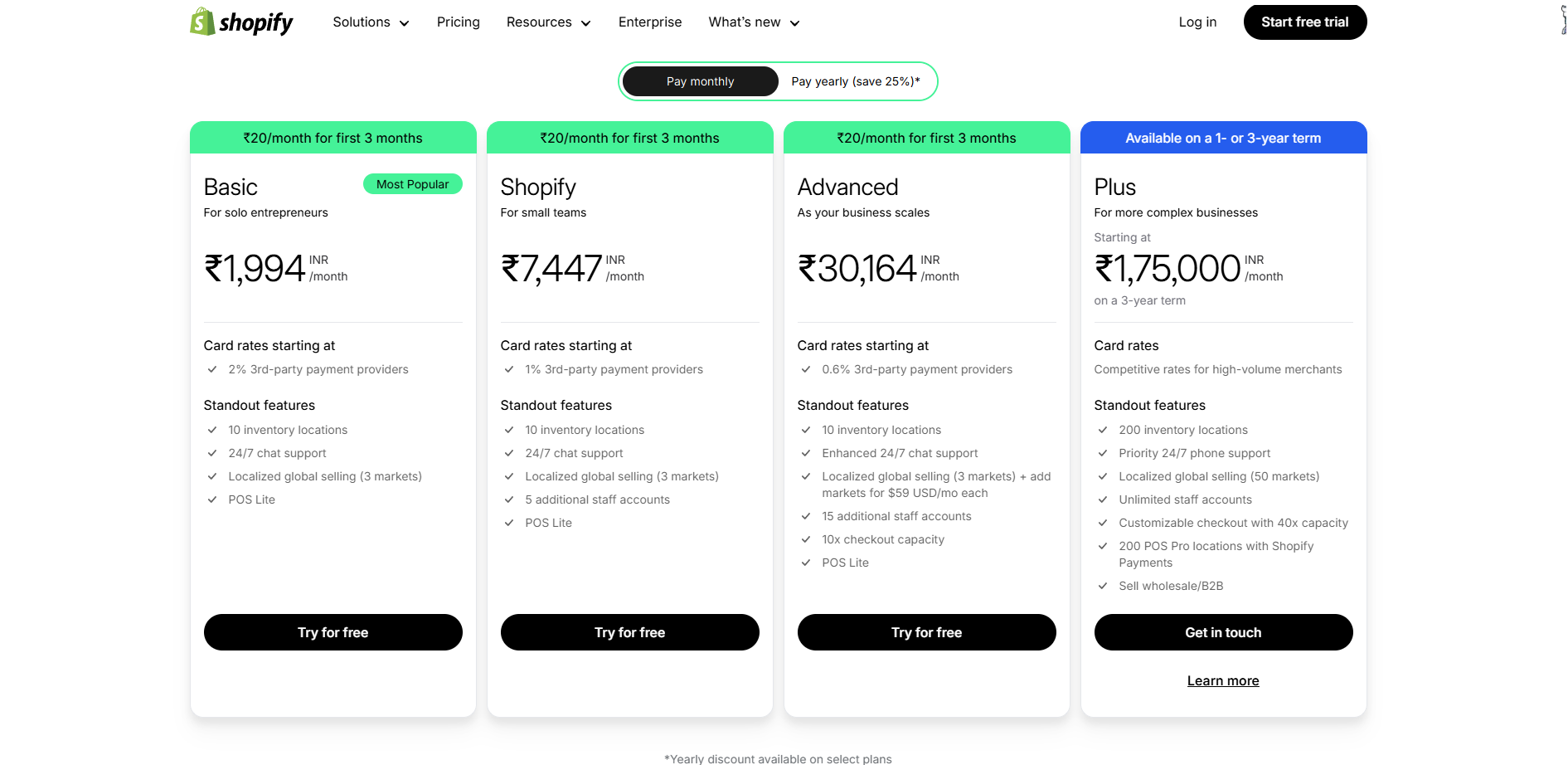Click checkmark next to Sell wholesale/B2B
This screenshot has width=1568, height=765.
point(1103,586)
